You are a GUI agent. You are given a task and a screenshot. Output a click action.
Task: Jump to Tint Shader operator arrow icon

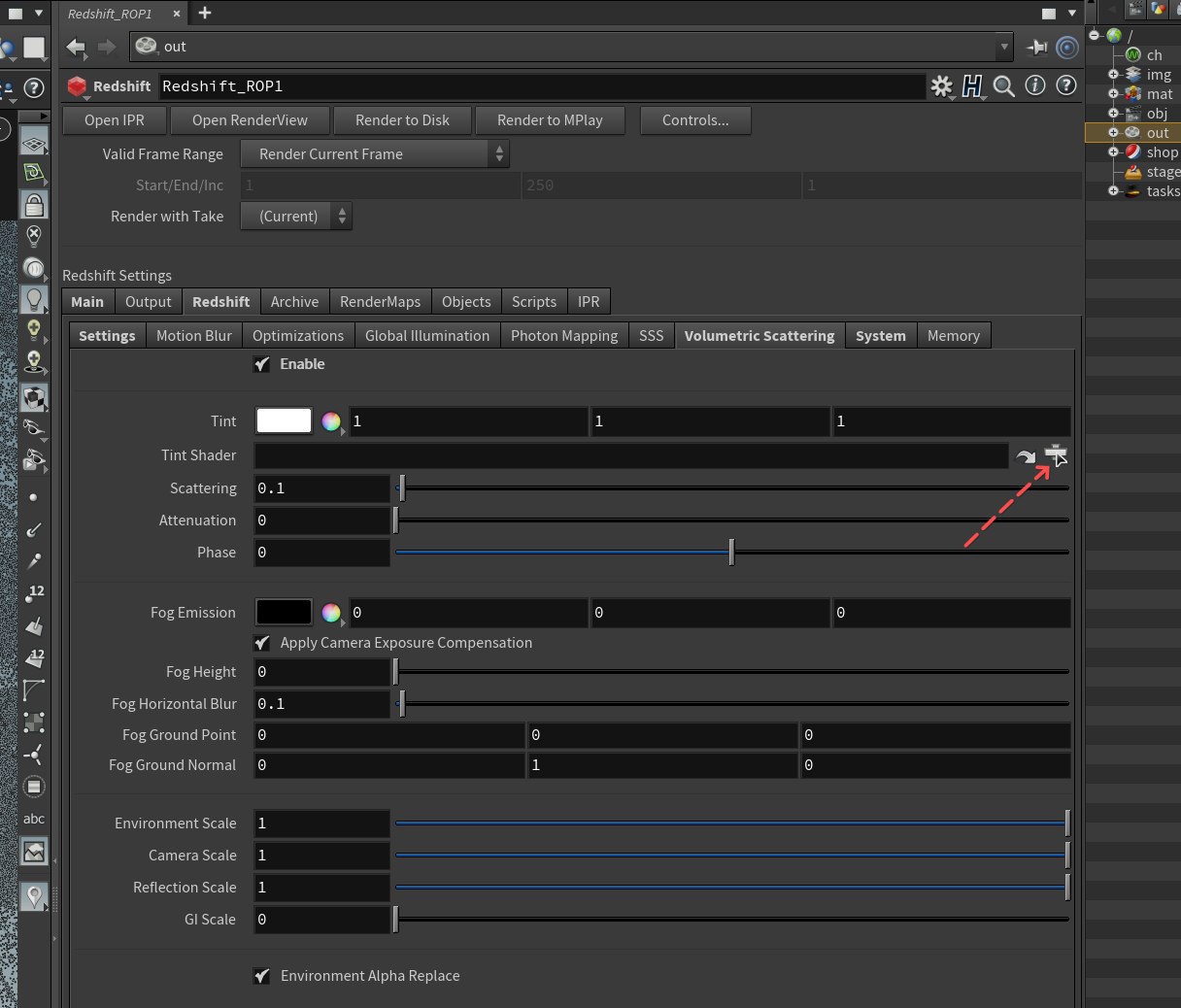pyautogui.click(x=1026, y=455)
